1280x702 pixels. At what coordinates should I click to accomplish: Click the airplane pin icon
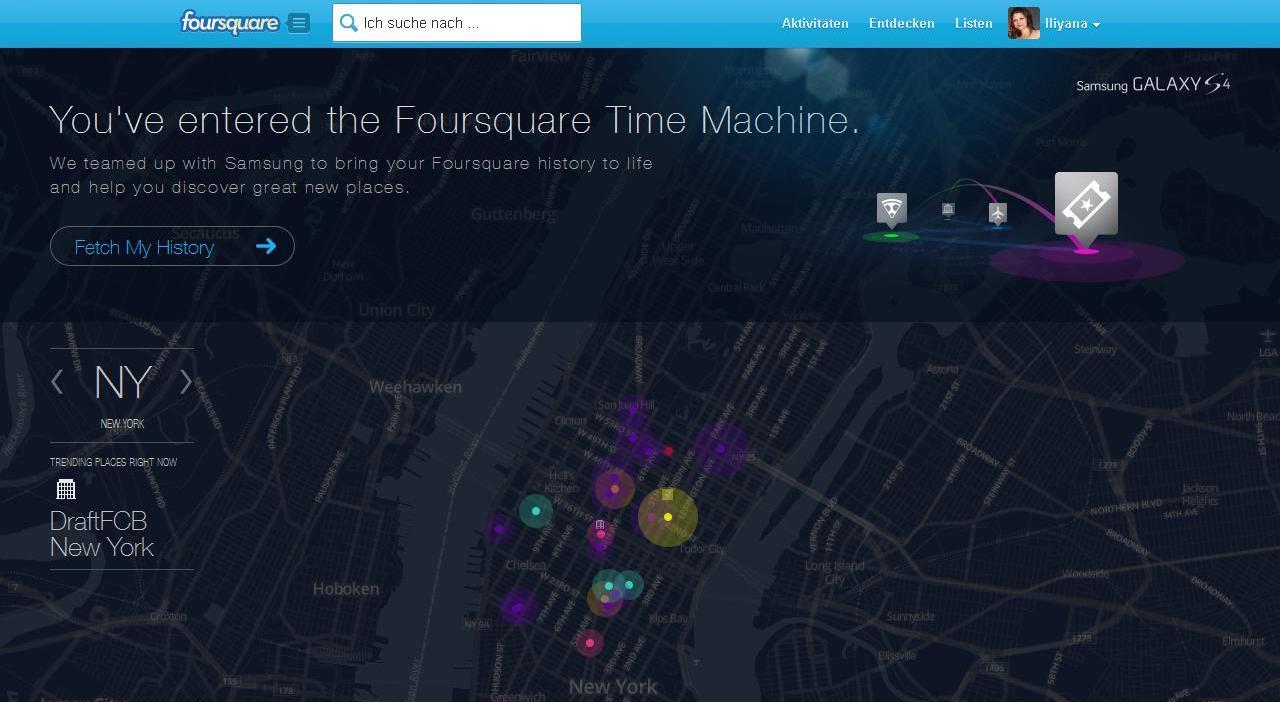pyautogui.click(x=998, y=214)
